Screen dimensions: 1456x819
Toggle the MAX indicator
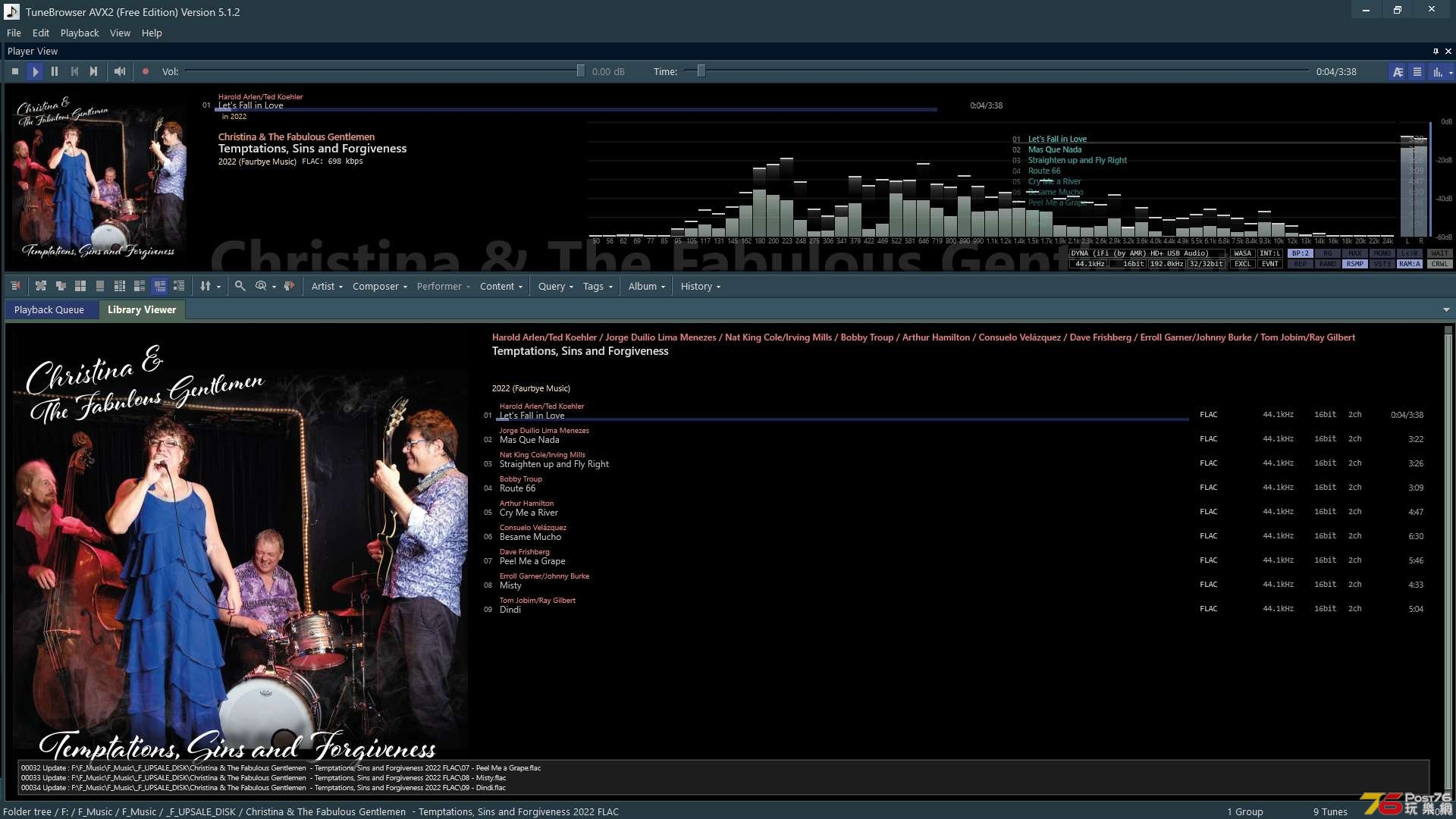point(1354,253)
